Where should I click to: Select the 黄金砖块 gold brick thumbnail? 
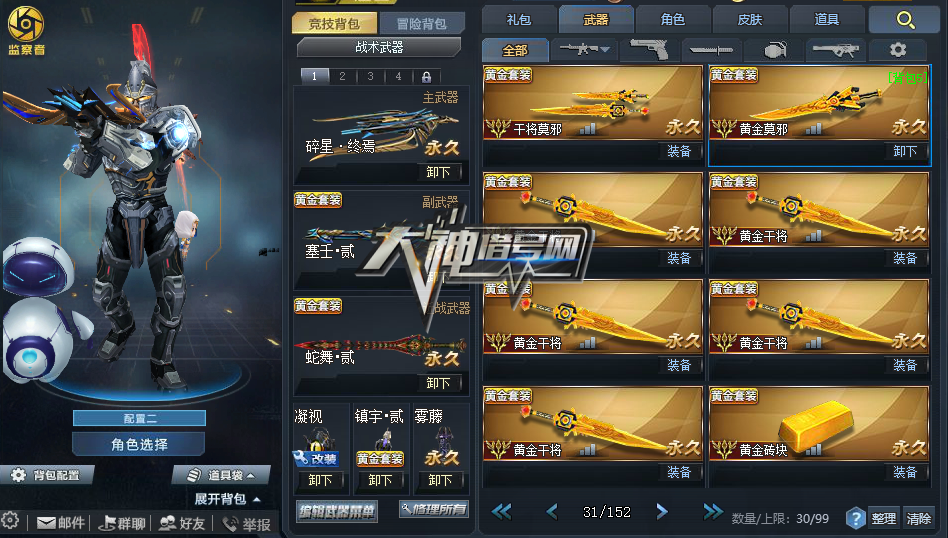click(x=819, y=423)
